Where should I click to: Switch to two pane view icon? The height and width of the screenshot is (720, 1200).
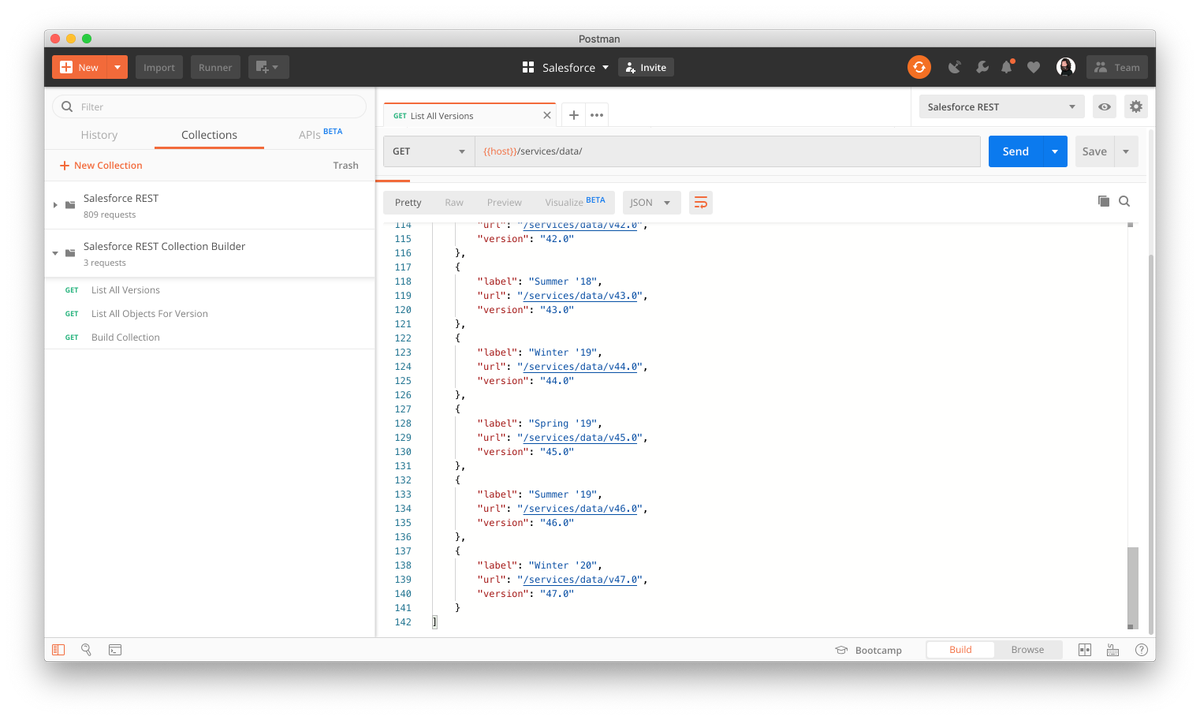pos(1084,650)
